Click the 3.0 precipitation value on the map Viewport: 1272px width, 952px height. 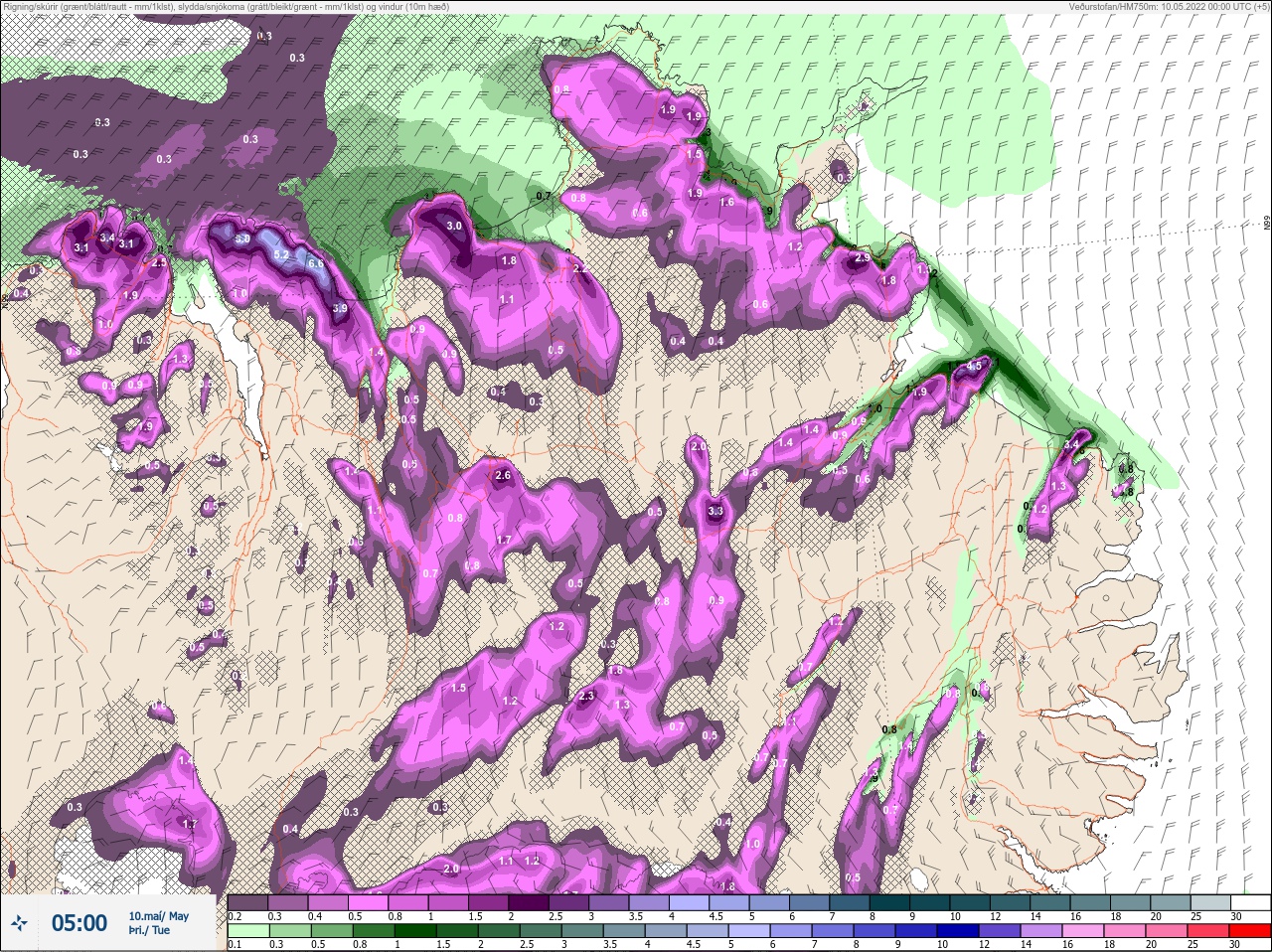pyautogui.click(x=454, y=226)
